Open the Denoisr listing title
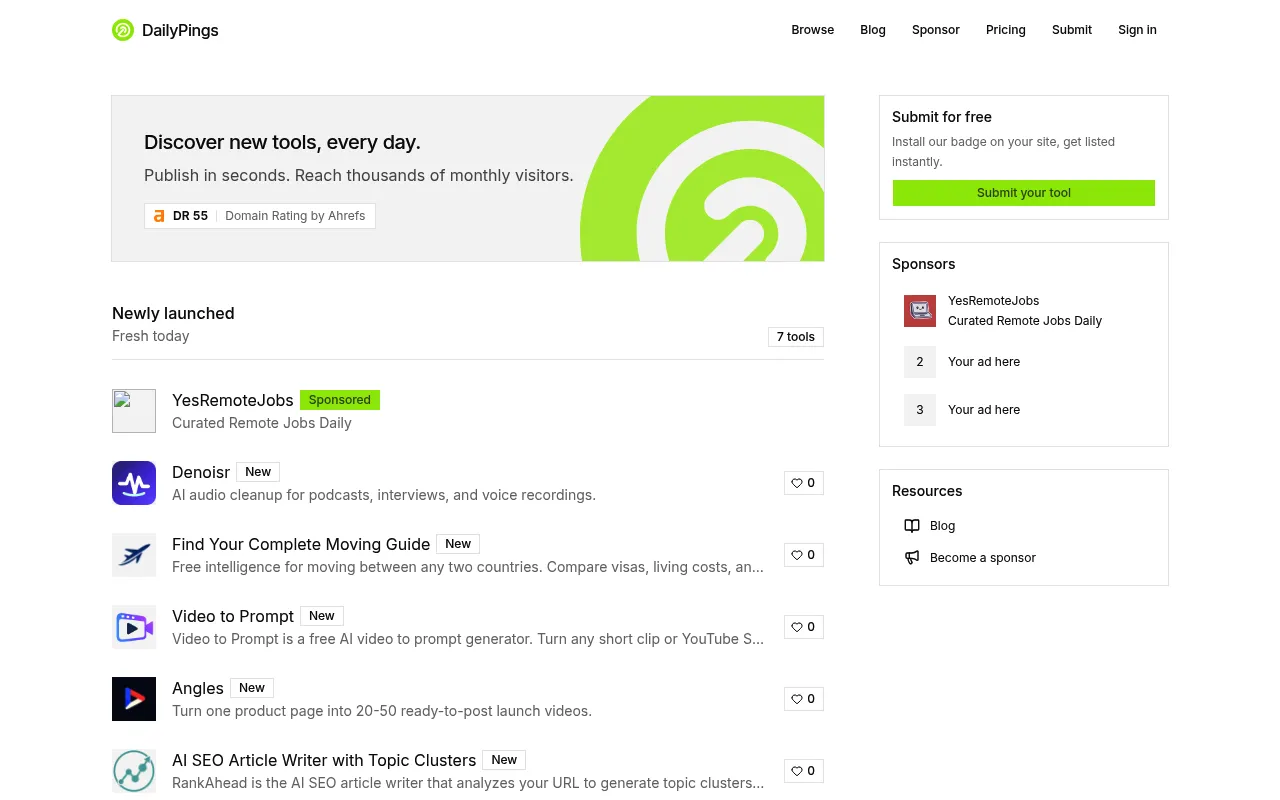1280x800 pixels. [x=201, y=472]
